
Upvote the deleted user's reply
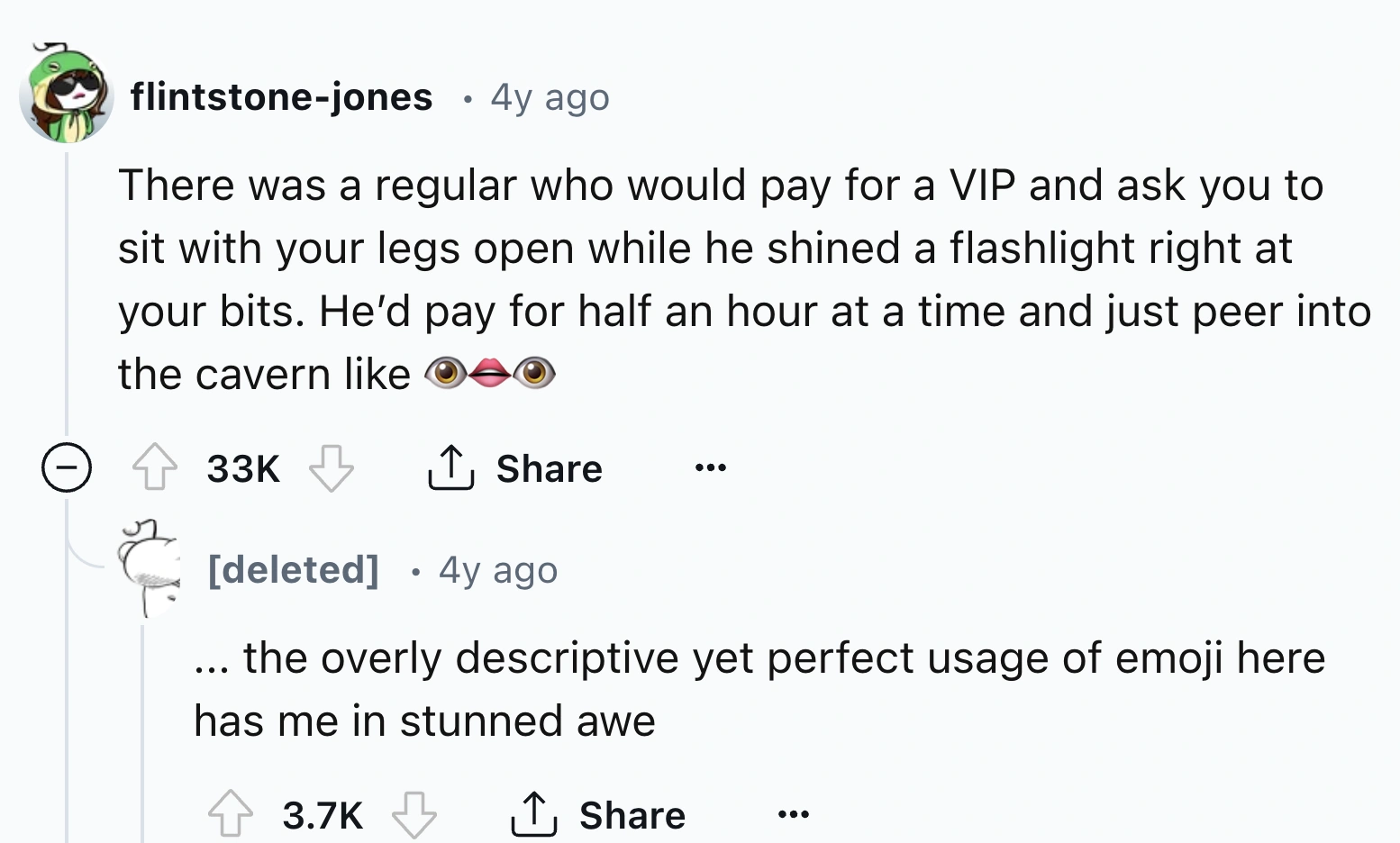point(231,814)
